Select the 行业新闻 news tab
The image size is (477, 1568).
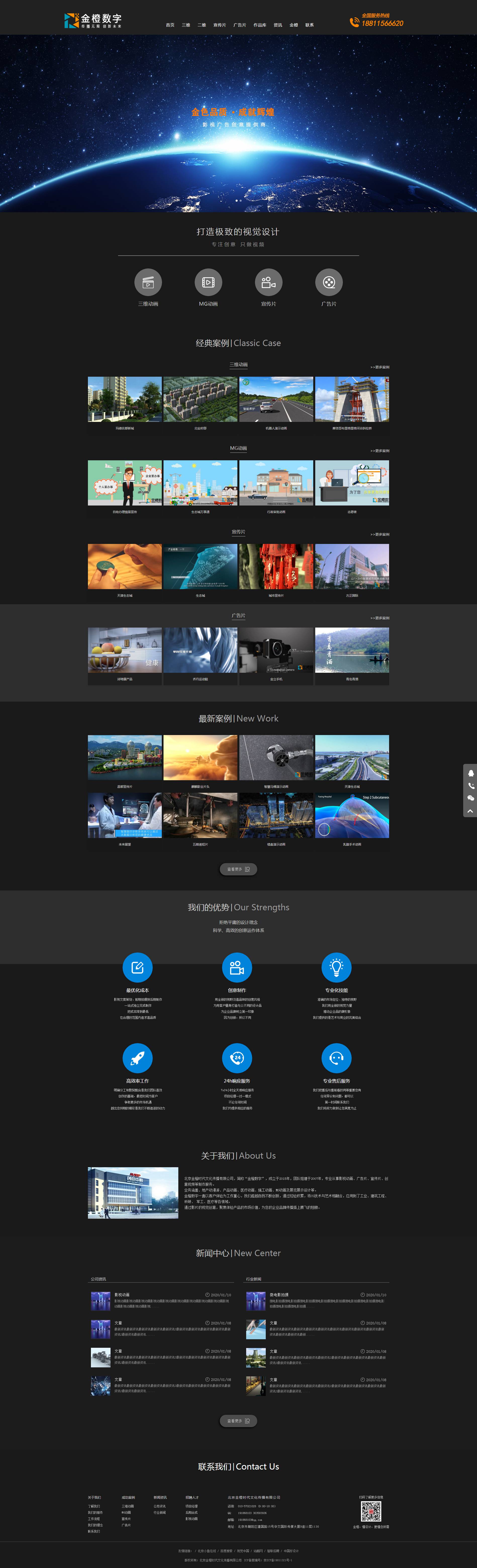(x=253, y=1279)
